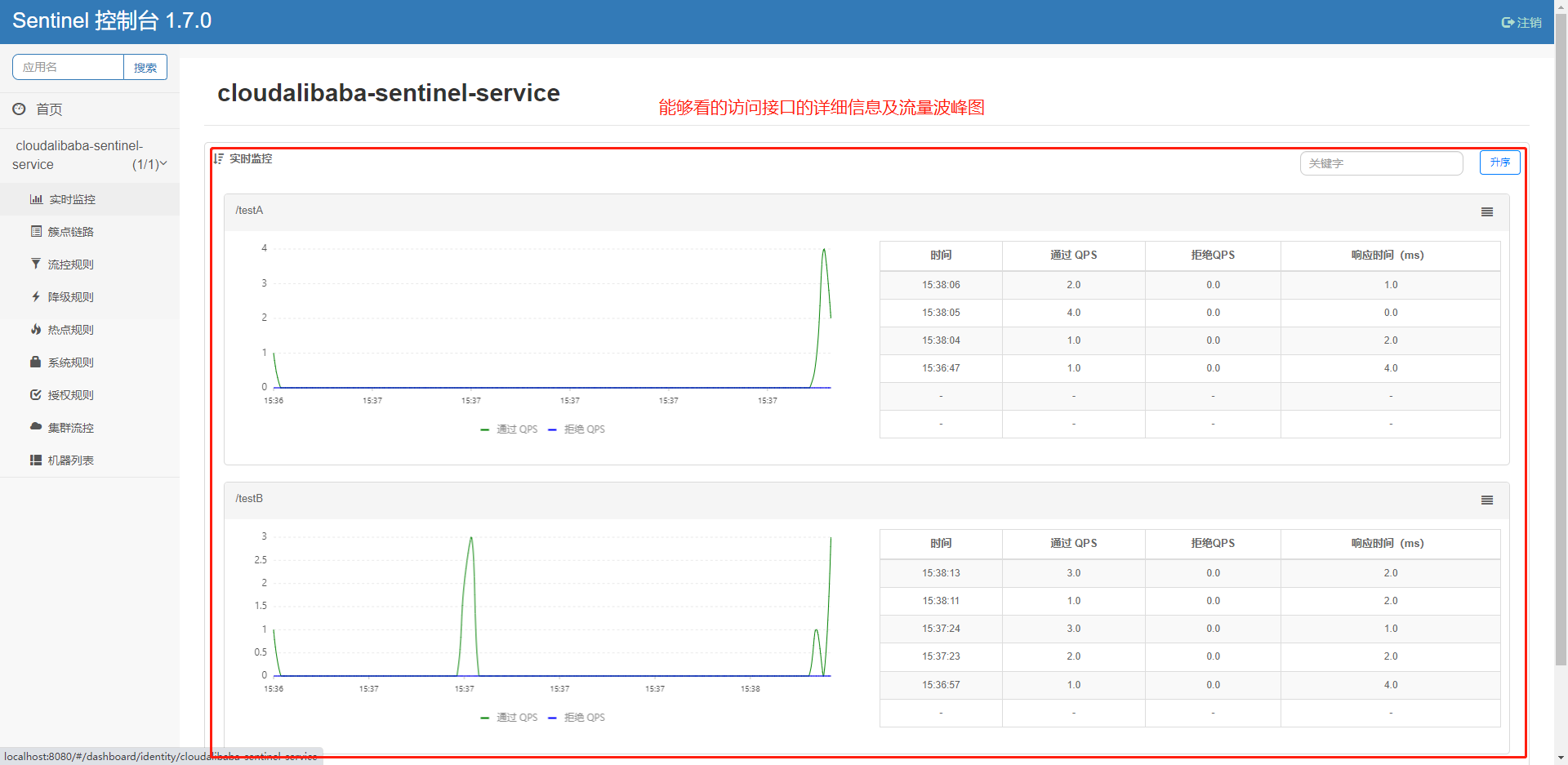Click the table icon for 机器列表

click(x=36, y=460)
